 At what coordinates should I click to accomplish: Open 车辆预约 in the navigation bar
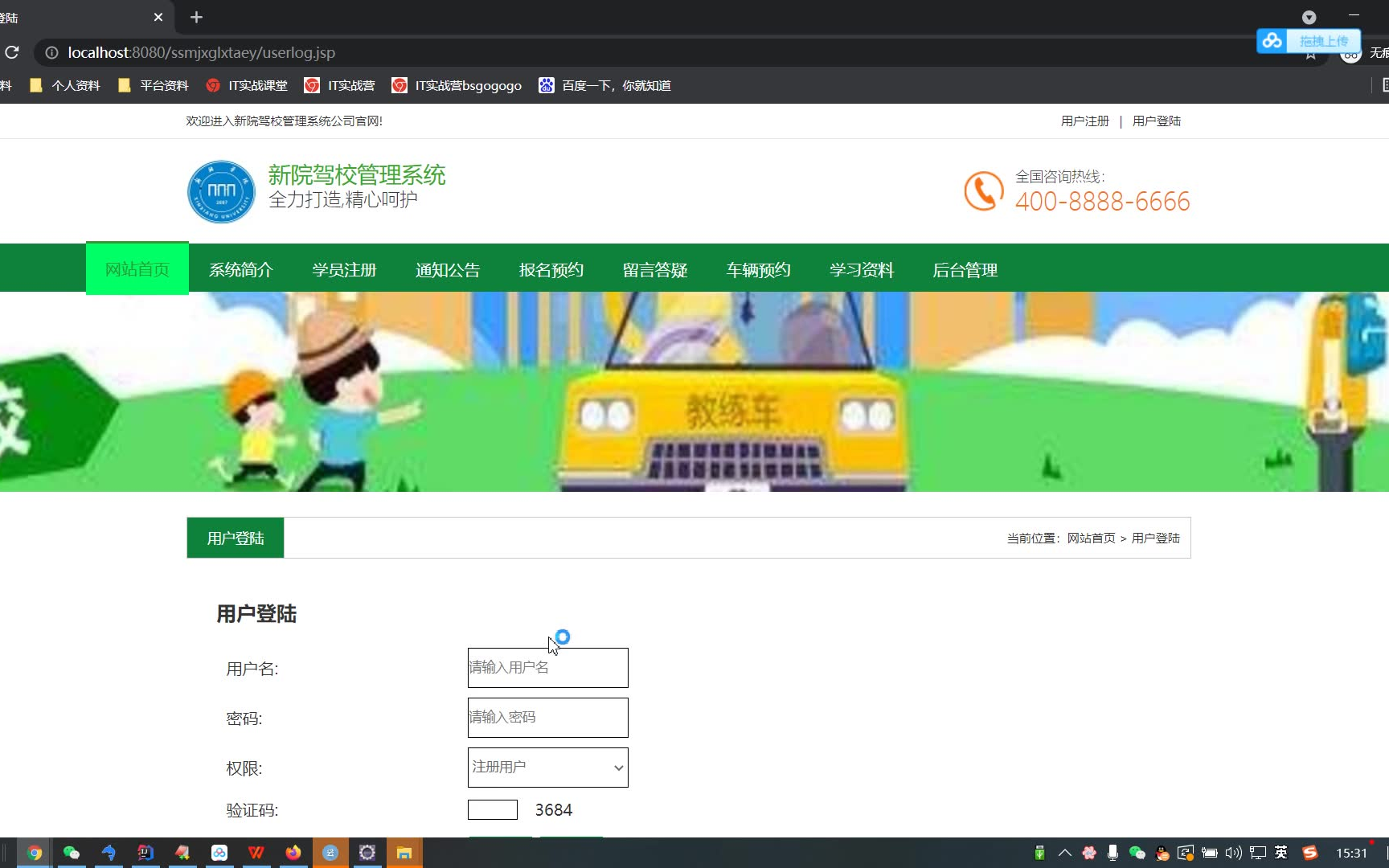coord(759,270)
